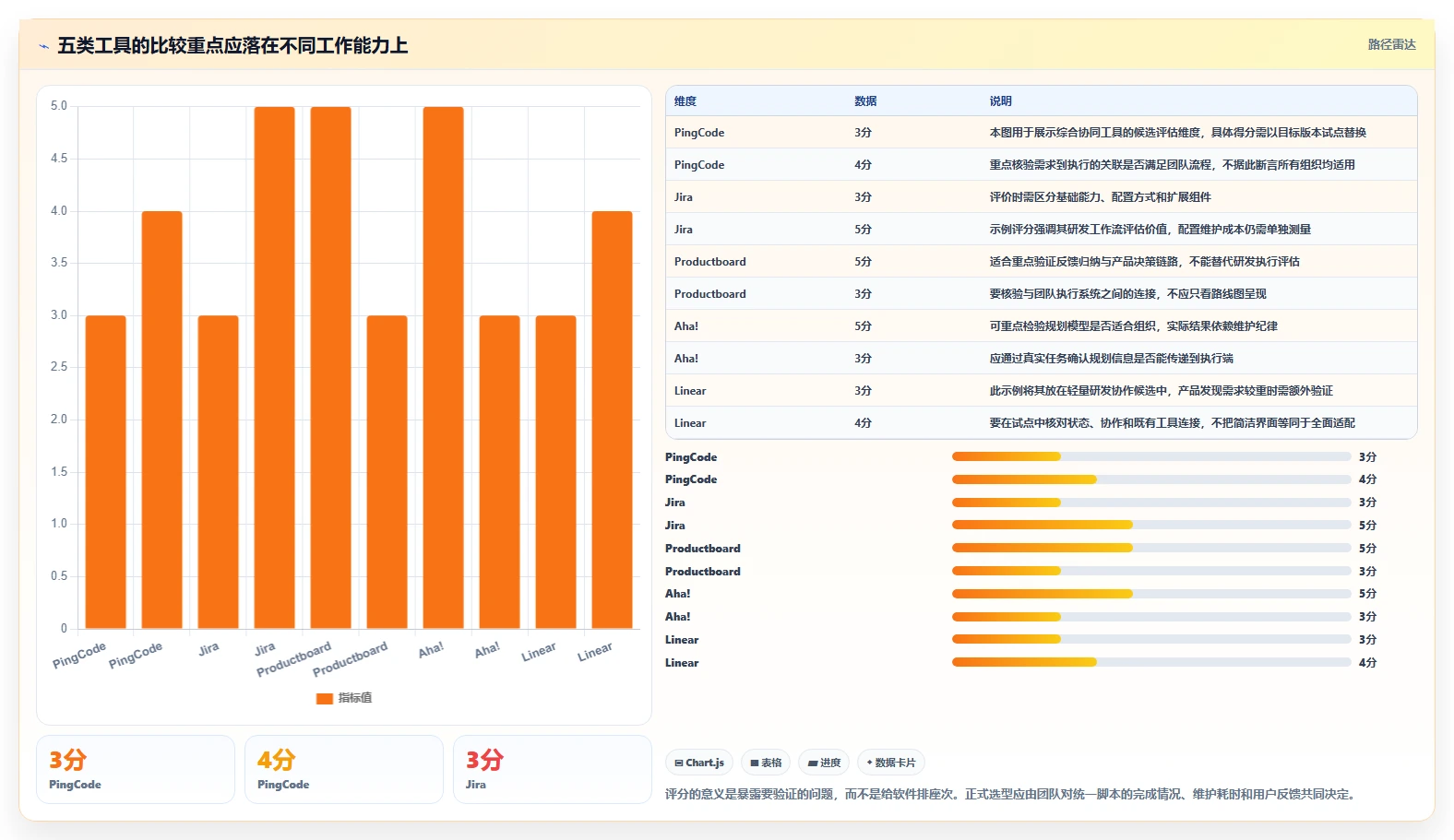Image resolution: width=1454 pixels, height=840 pixels.
Task: Click the description 评价时需区分基础能力、配置方式和扩展组件
Action: tap(1101, 197)
